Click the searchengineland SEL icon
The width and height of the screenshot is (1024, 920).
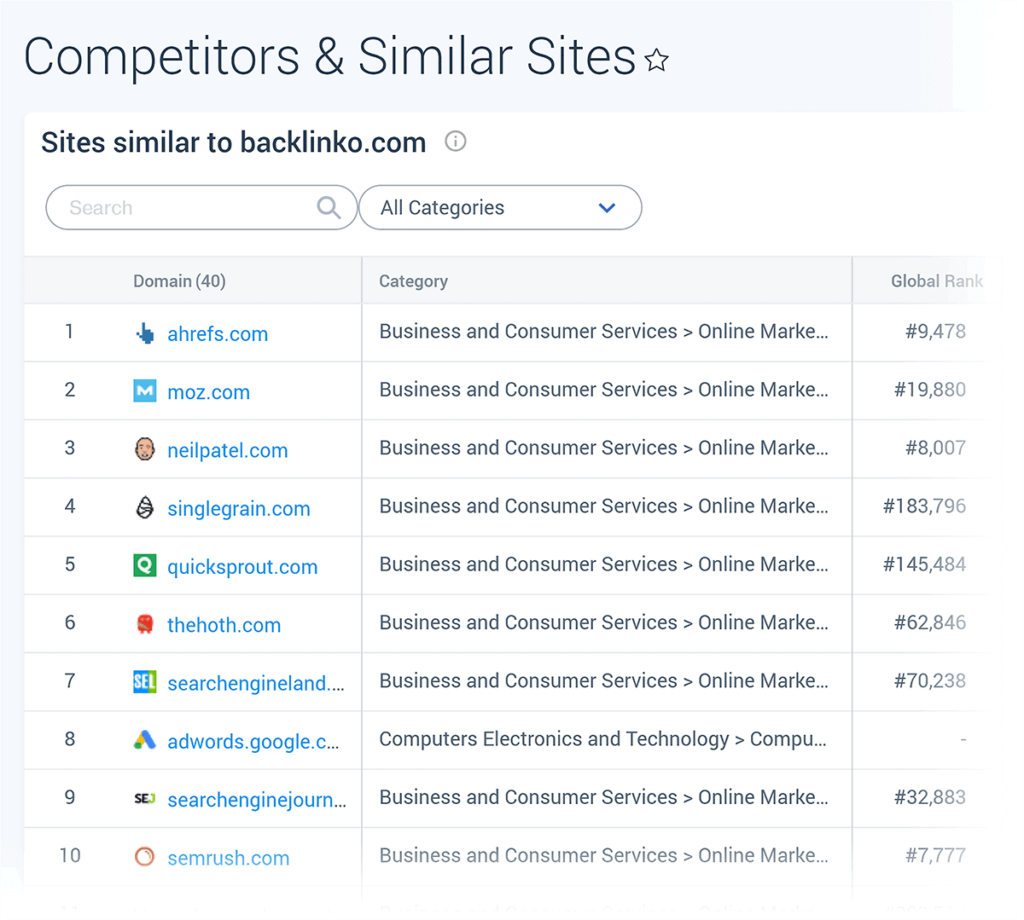(145, 682)
